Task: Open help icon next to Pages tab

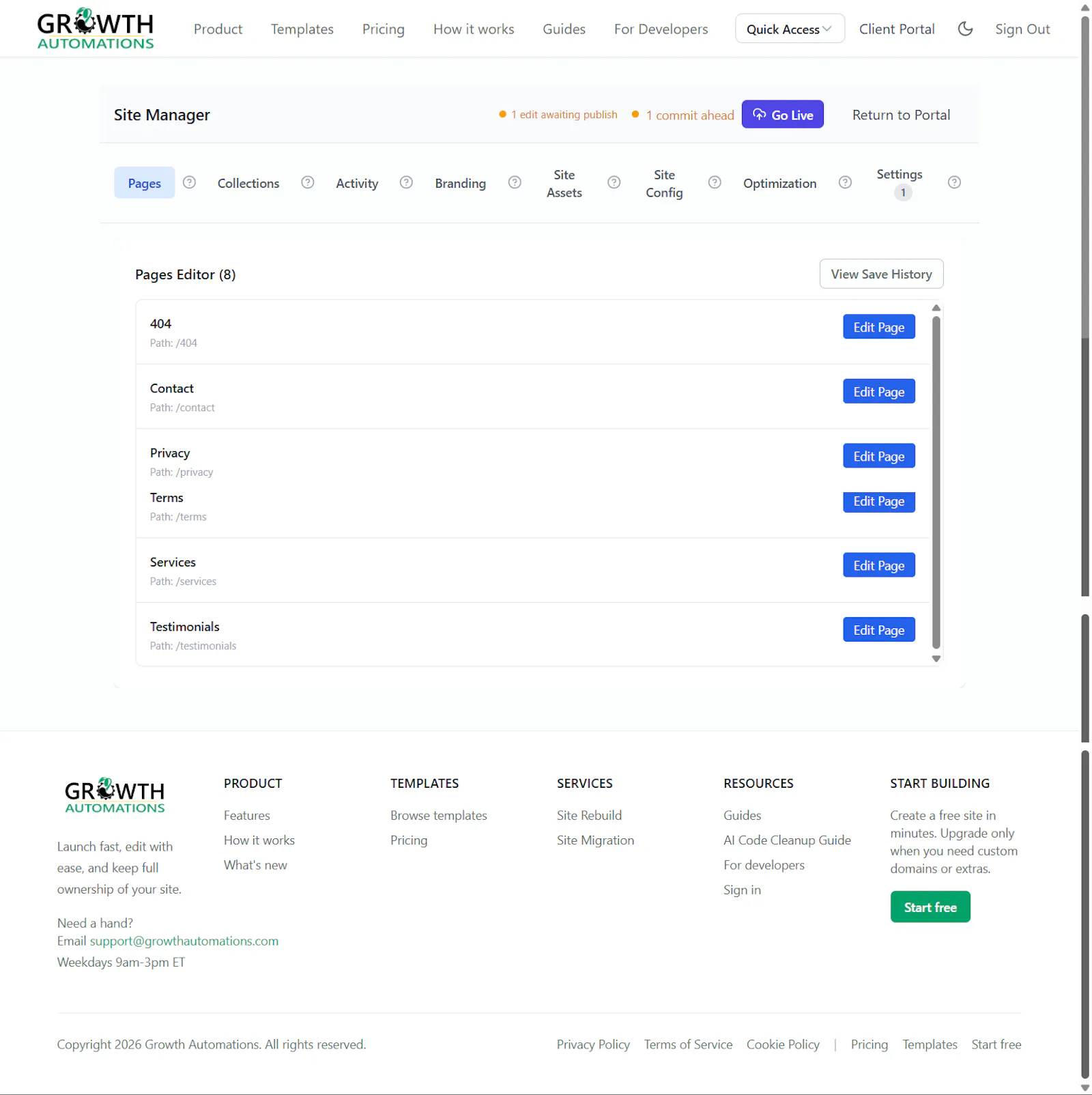Action: click(190, 182)
